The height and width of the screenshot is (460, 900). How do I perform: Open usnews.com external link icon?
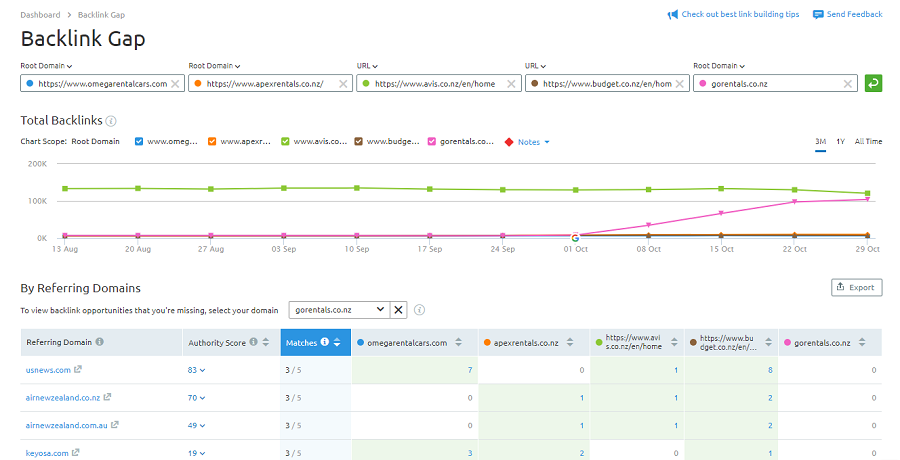(x=78, y=369)
